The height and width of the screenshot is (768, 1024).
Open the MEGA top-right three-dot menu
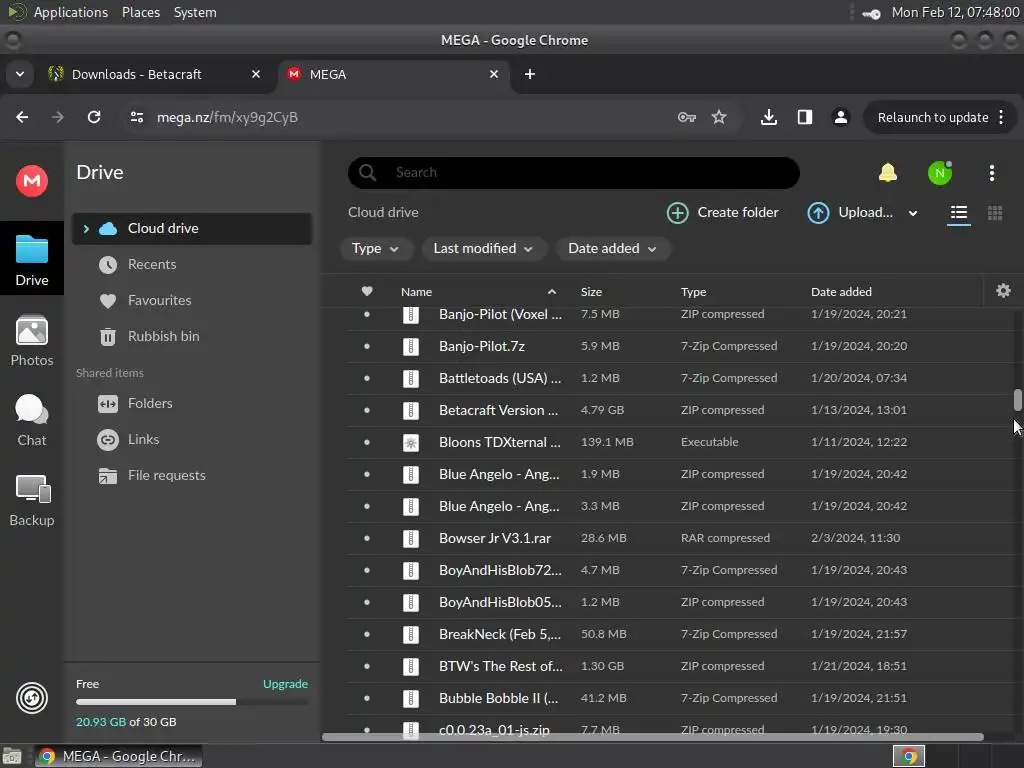click(x=991, y=173)
